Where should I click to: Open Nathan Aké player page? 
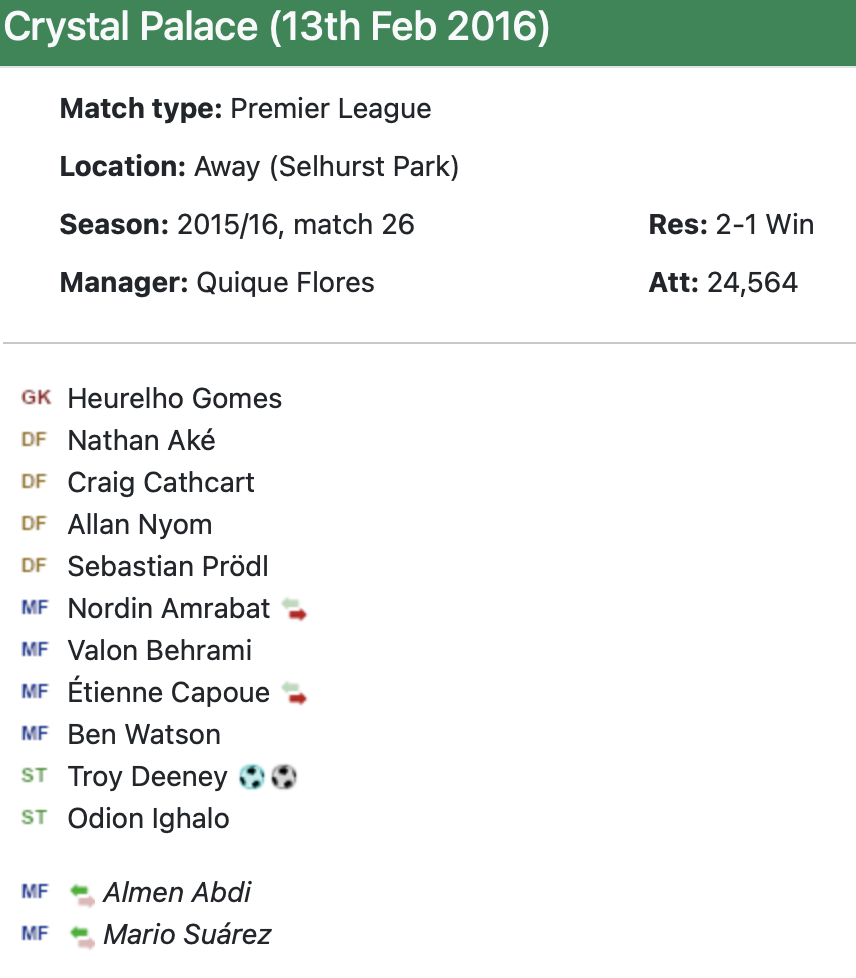tap(142, 440)
